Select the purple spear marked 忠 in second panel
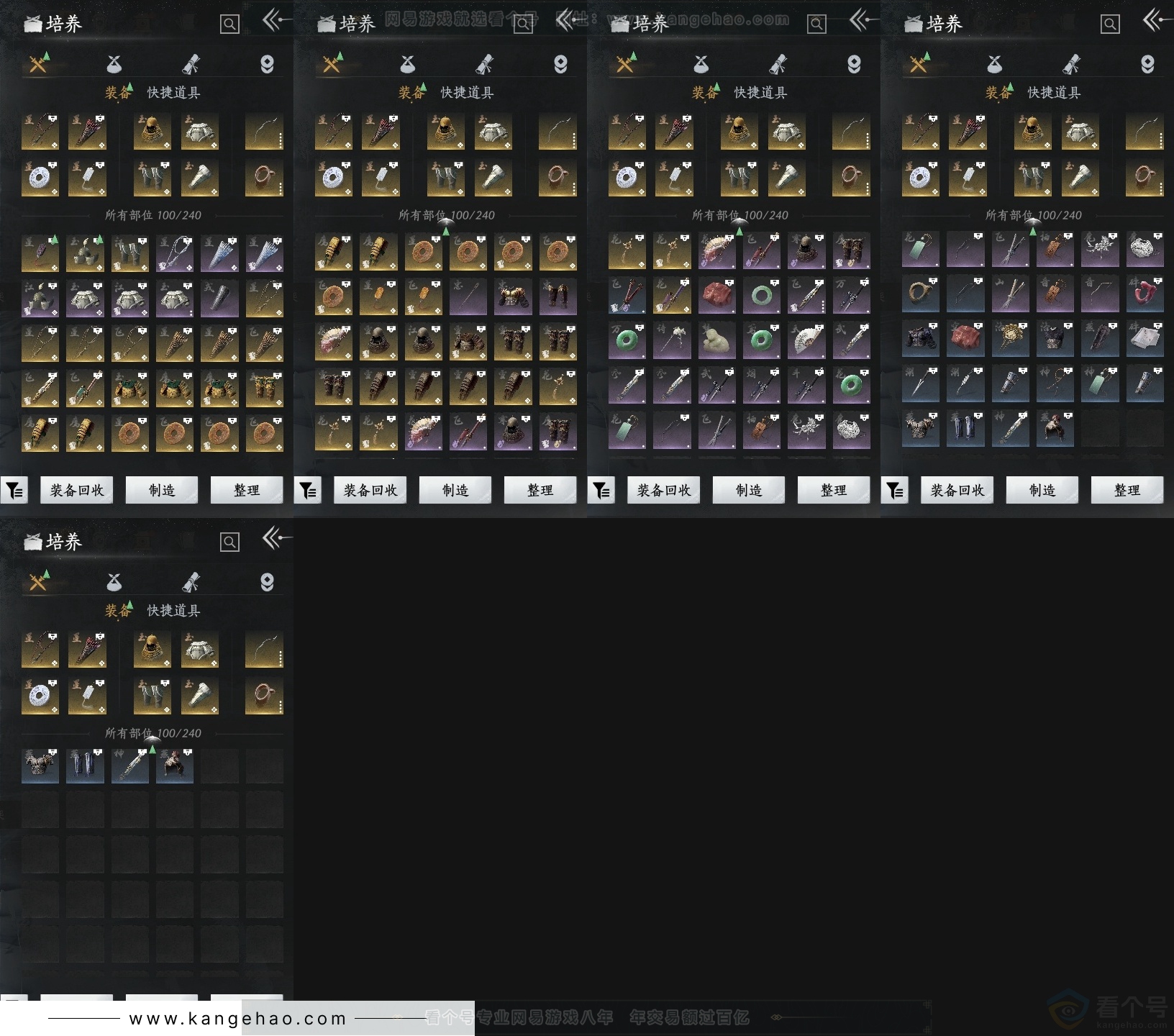The height and width of the screenshot is (1036, 1174). click(468, 297)
